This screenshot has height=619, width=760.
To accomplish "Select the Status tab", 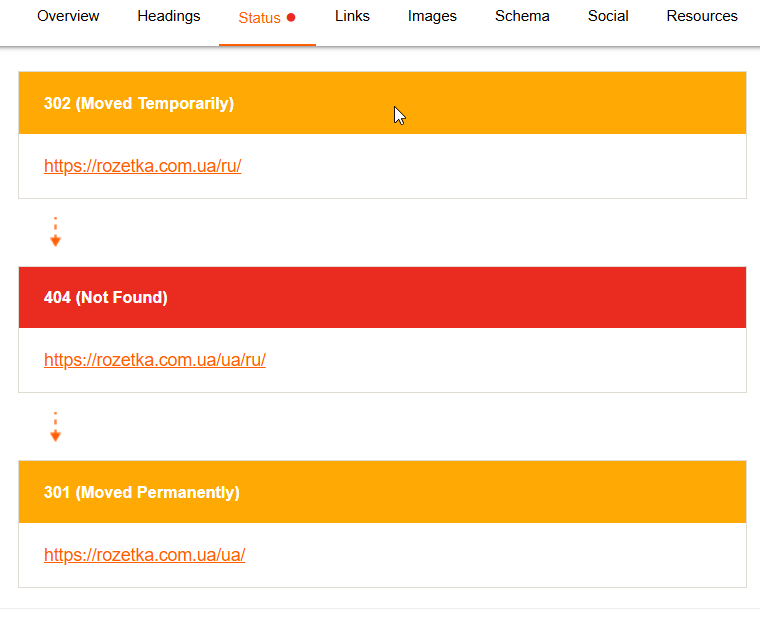I will pyautogui.click(x=267, y=18).
